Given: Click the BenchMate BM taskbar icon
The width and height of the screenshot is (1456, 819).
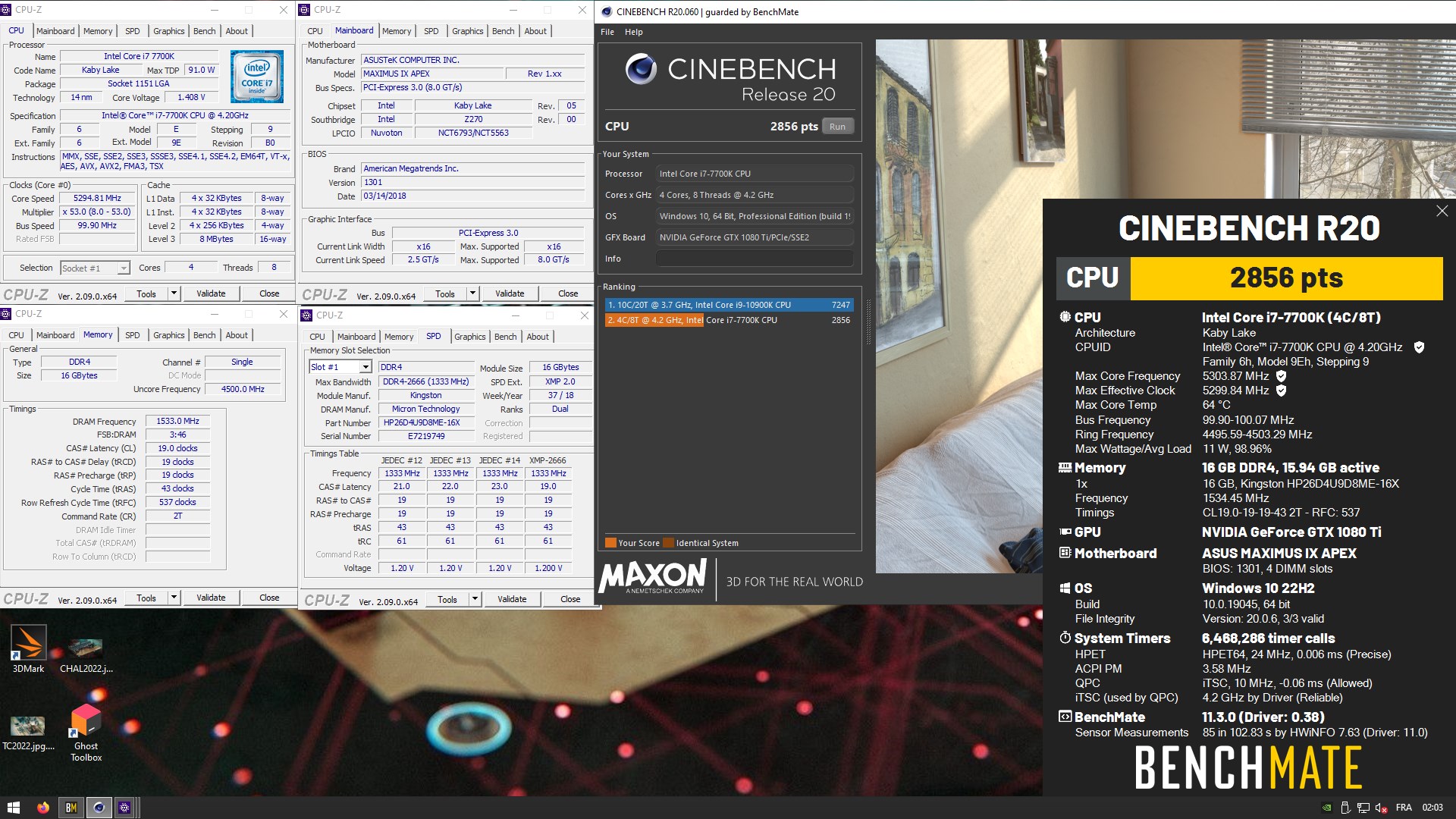Looking at the screenshot, I should [71, 808].
